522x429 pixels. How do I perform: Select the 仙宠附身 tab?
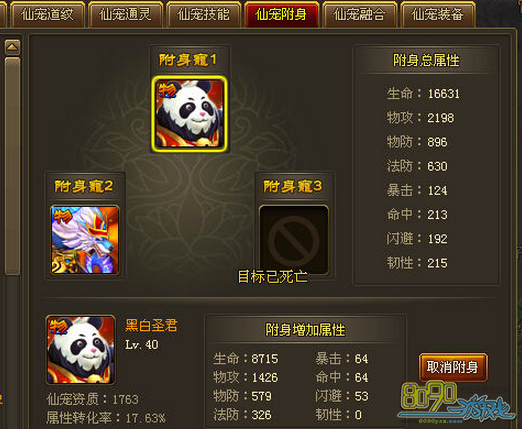[281, 14]
